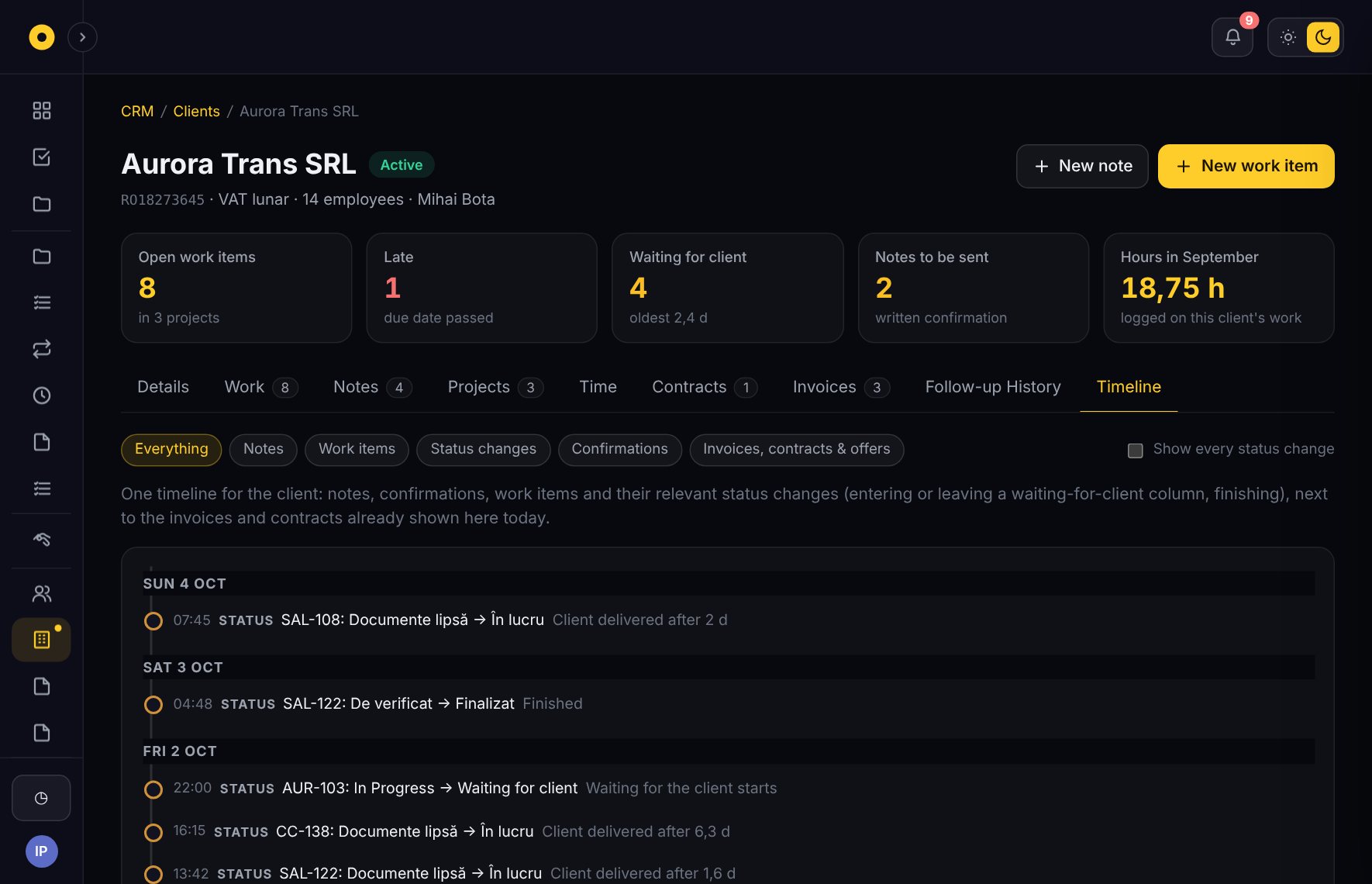
Task: Open the Projects tab
Action: click(x=495, y=387)
